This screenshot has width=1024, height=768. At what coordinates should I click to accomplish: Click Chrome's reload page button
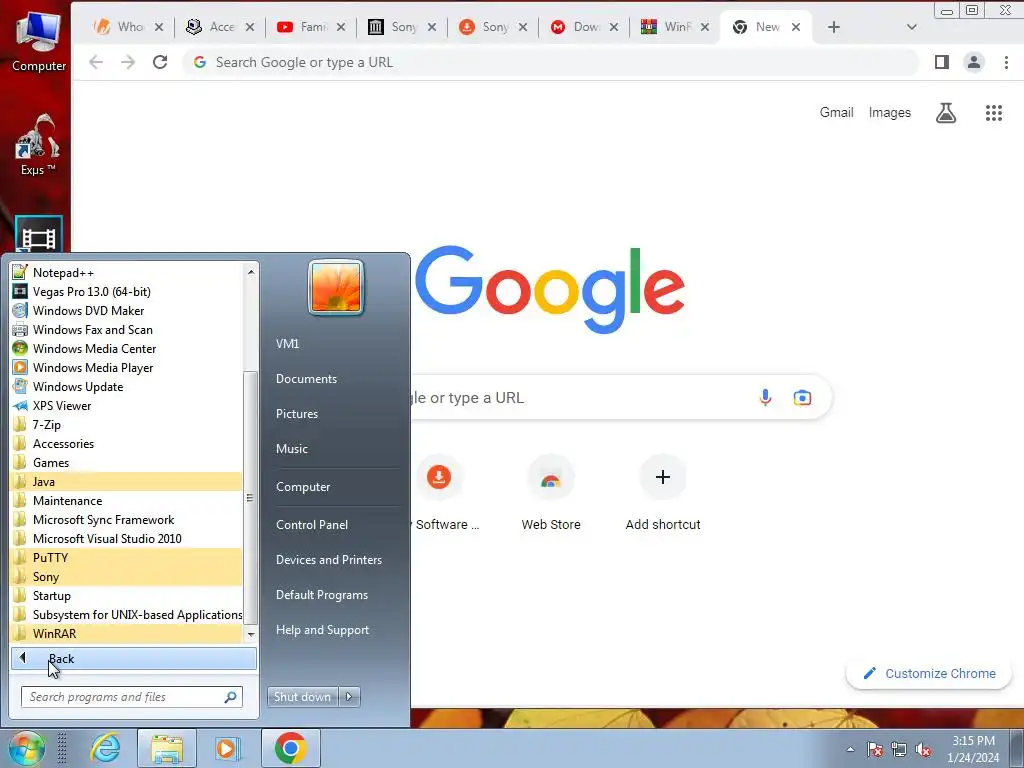[x=160, y=62]
